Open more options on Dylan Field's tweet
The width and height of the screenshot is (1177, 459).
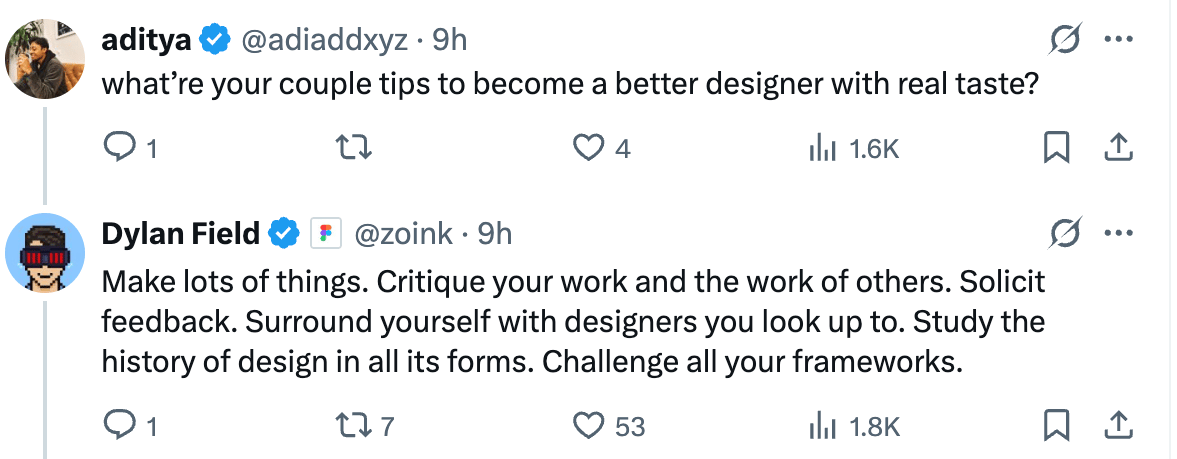[1116, 234]
